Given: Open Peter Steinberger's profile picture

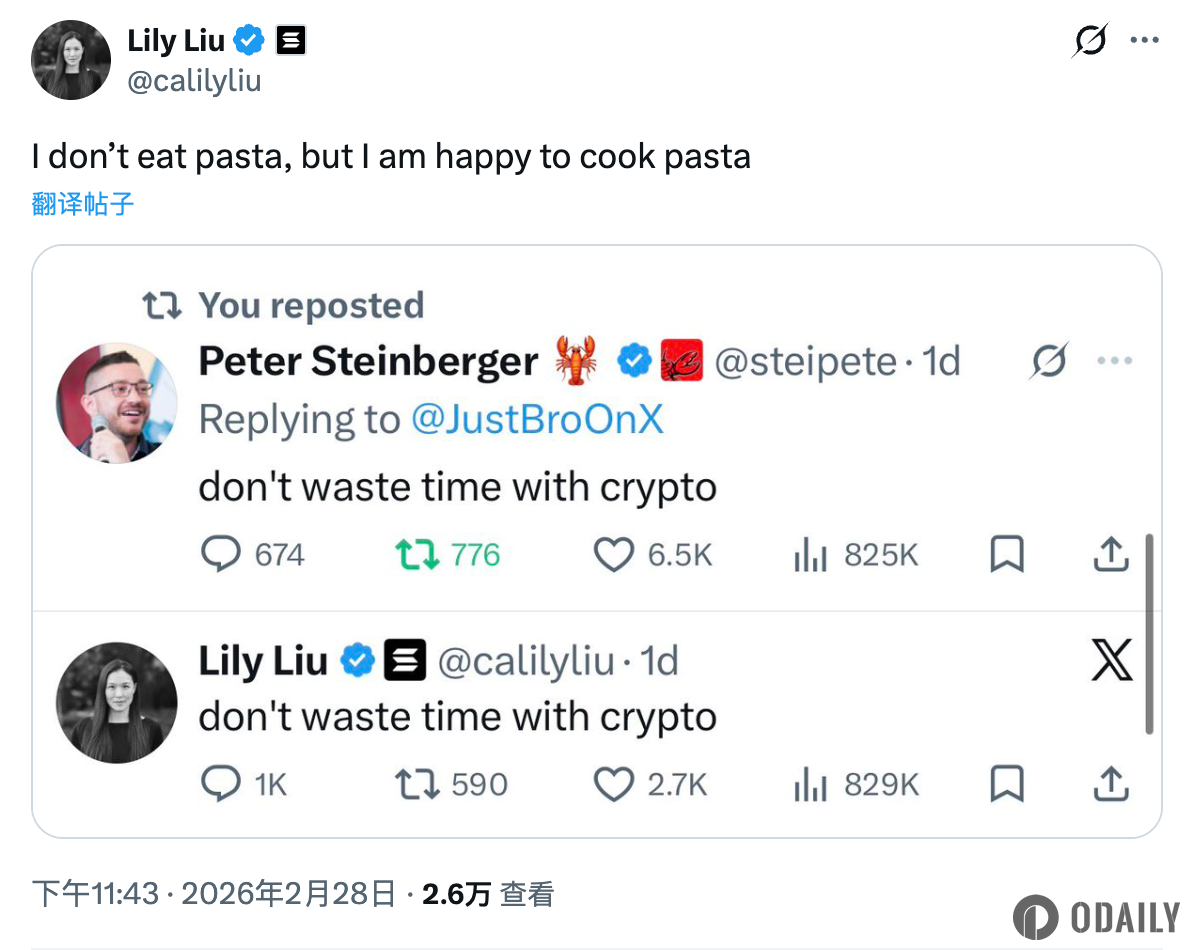Looking at the screenshot, I should pos(117,403).
